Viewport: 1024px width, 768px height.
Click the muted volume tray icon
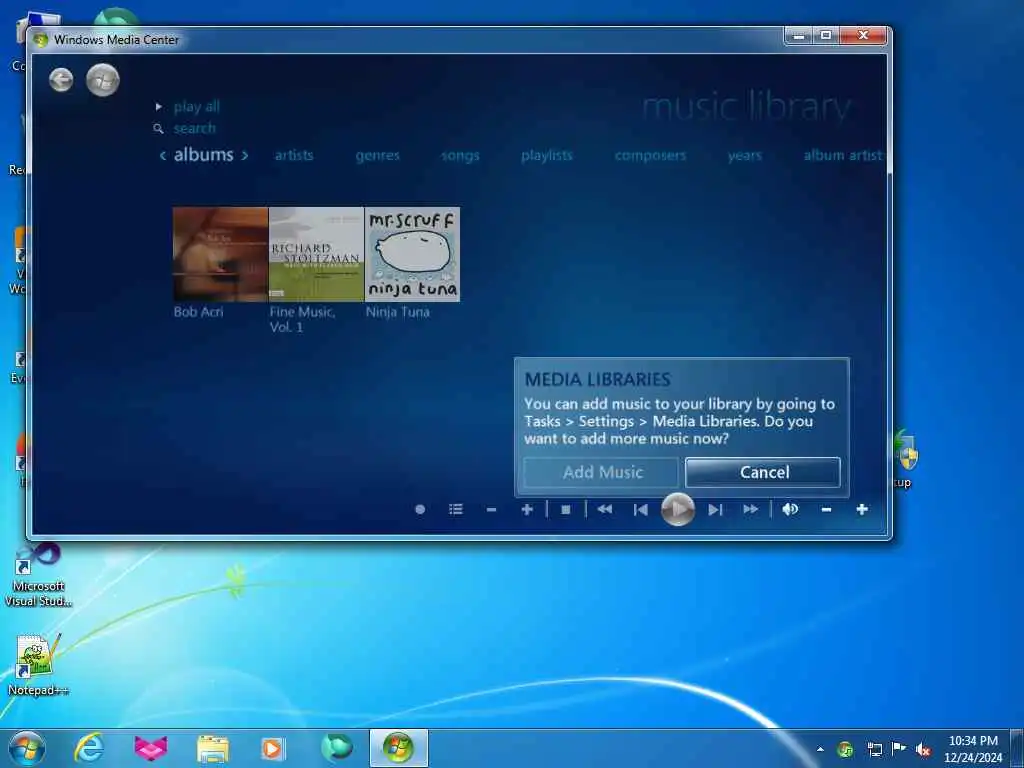pyautogui.click(x=923, y=749)
